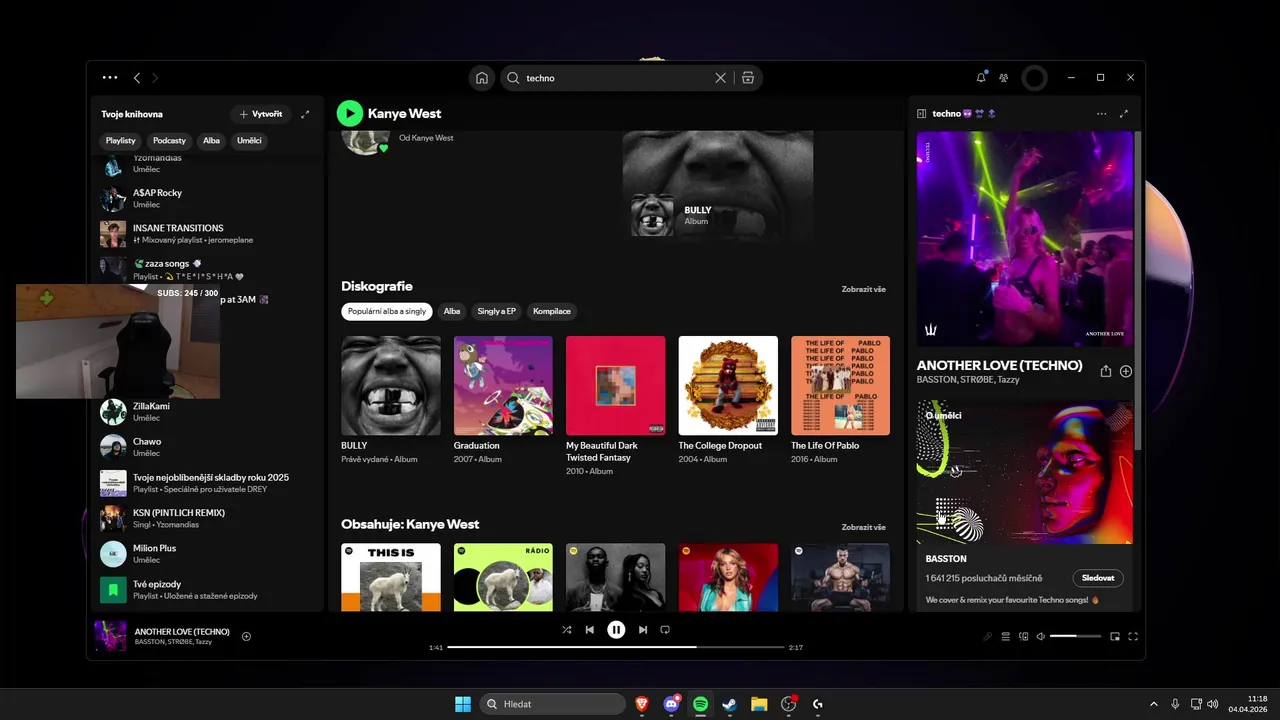This screenshot has height=720, width=1280.
Task: Open the miniplayer
Action: (x=1116, y=636)
